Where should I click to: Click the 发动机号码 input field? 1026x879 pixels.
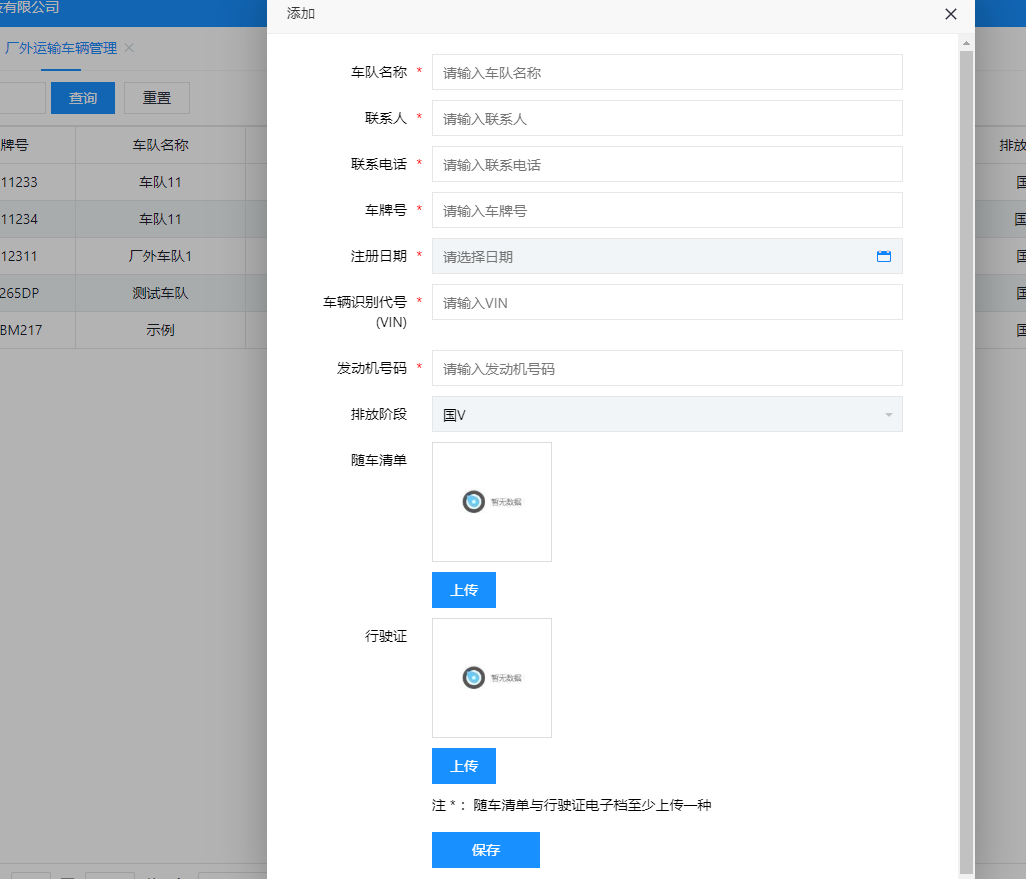(667, 368)
